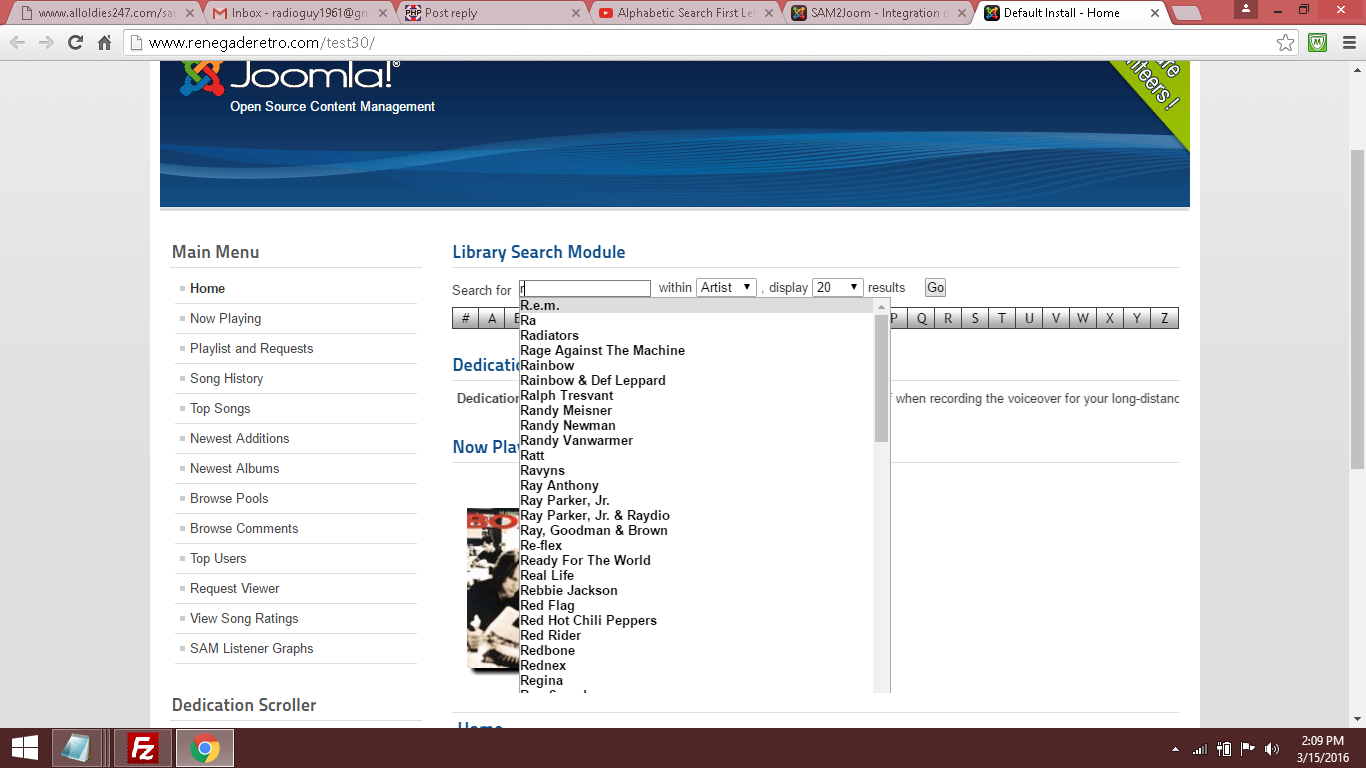Image resolution: width=1366 pixels, height=768 pixels.
Task: Filter by letter S
Action: [975, 318]
